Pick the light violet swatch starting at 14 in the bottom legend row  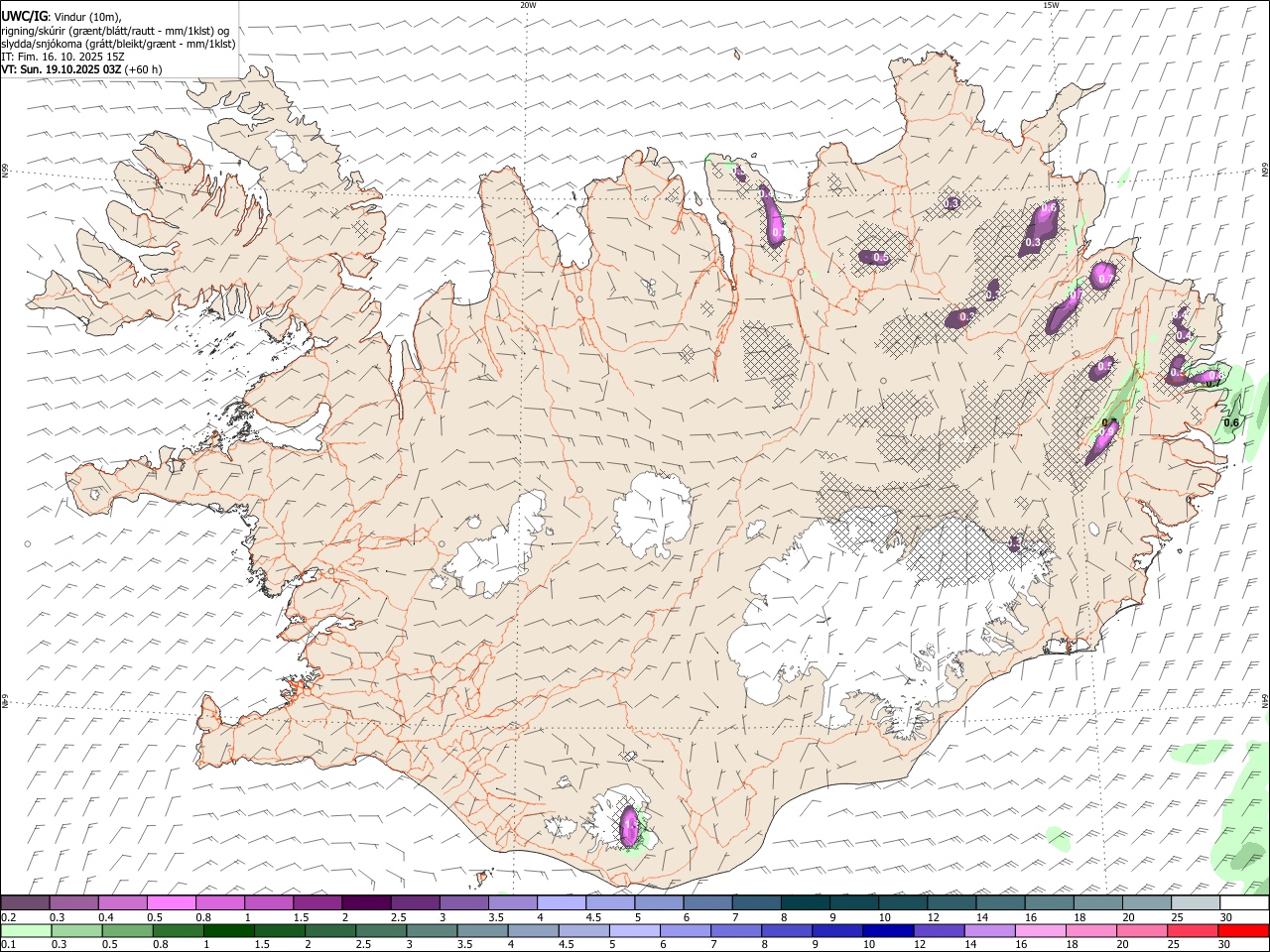pyautogui.click(x=990, y=931)
